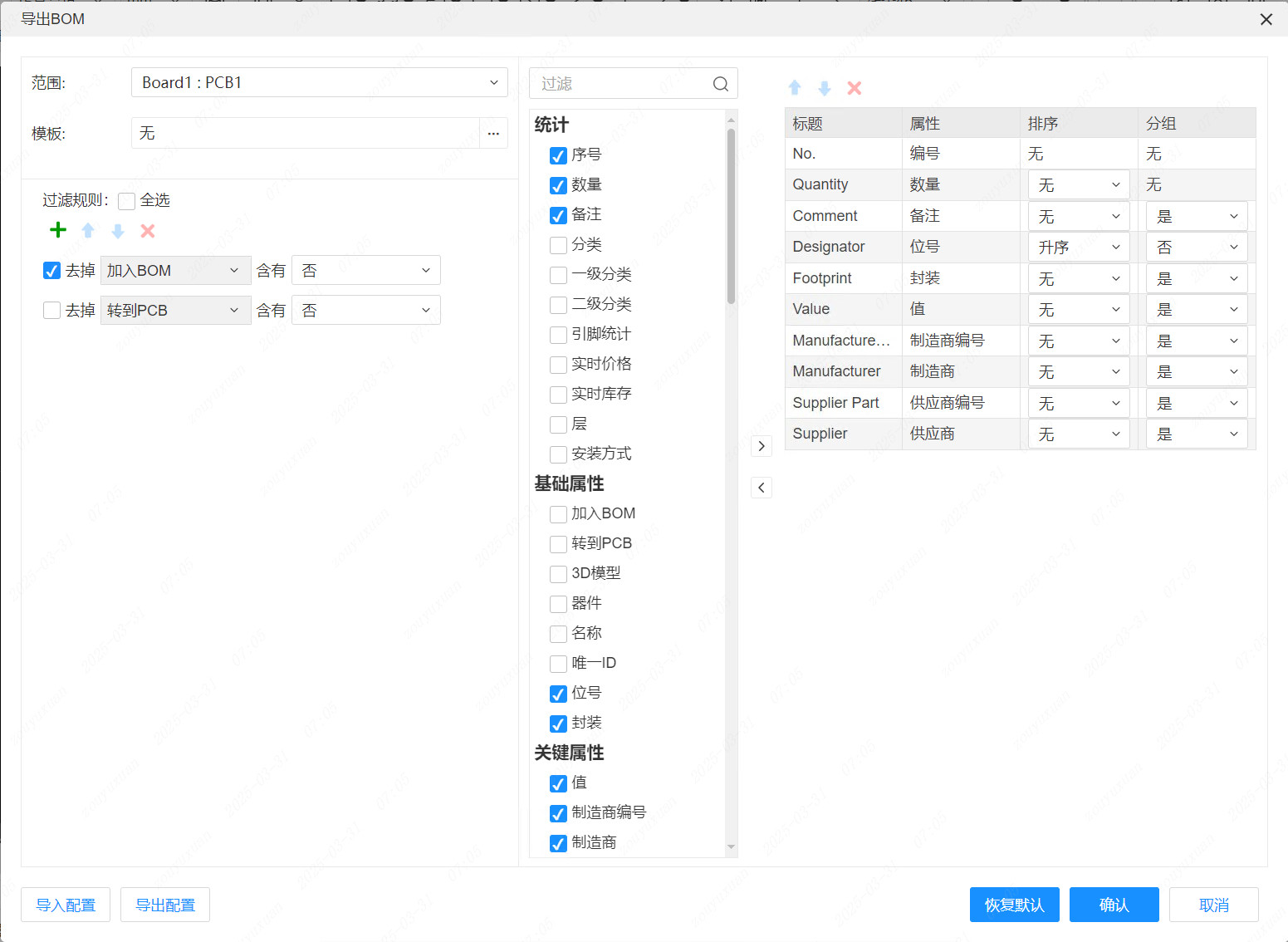Click the red X delete filter rule icon
1288x942 pixels.
click(x=148, y=231)
